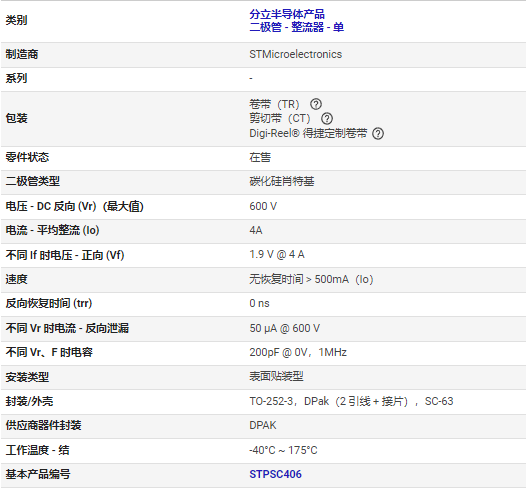
Task: Click the 无恢复时间 > 500mA speed value
Action: [311, 279]
